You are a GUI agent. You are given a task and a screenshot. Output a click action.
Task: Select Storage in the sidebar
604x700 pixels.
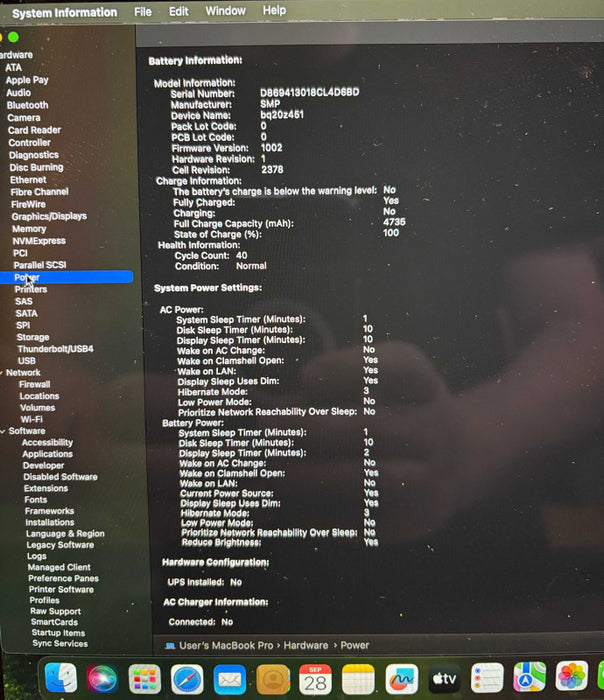pos(33,337)
